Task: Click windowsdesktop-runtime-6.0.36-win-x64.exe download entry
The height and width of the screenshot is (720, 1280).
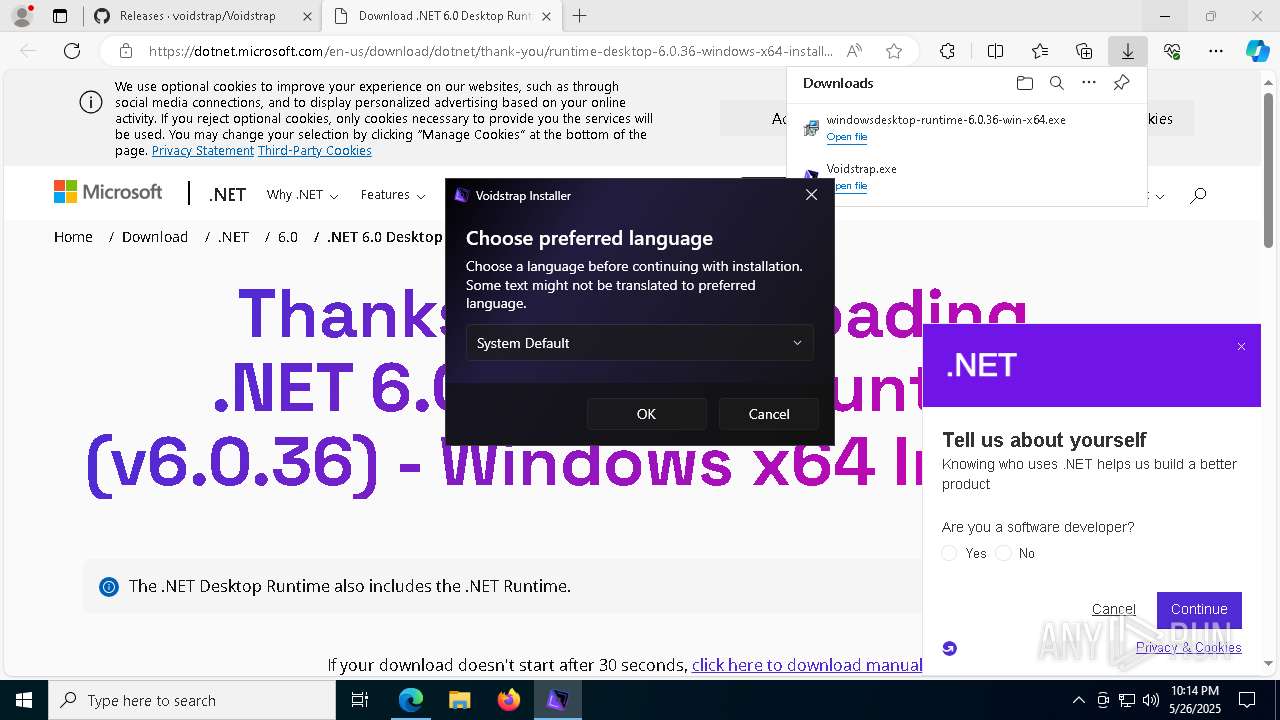Action: (x=966, y=128)
